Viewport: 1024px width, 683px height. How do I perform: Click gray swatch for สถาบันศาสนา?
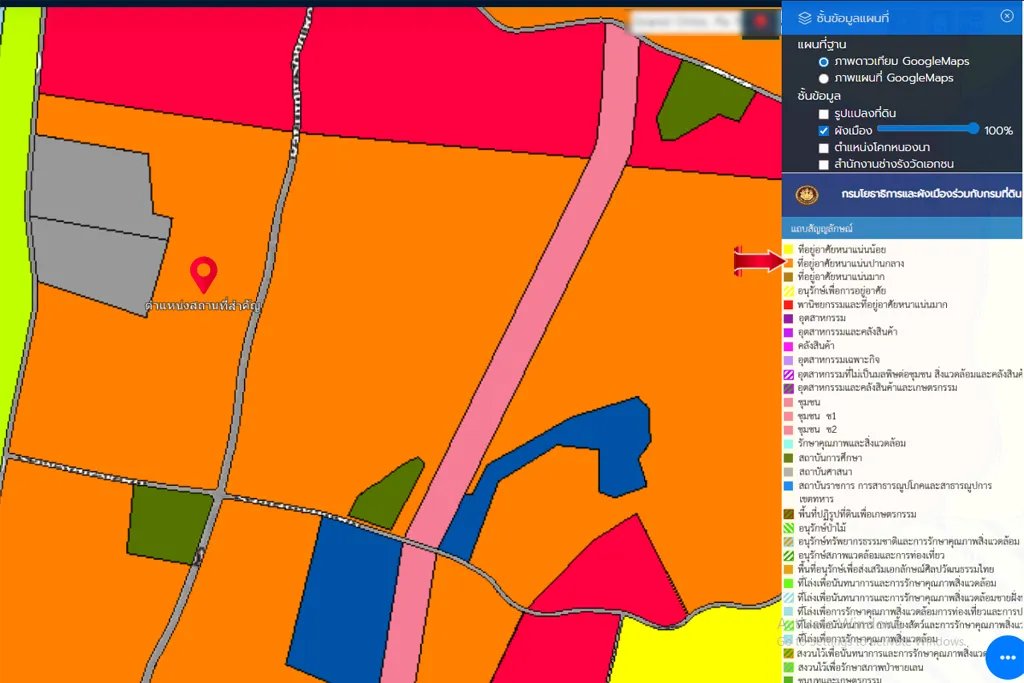[x=788, y=471]
